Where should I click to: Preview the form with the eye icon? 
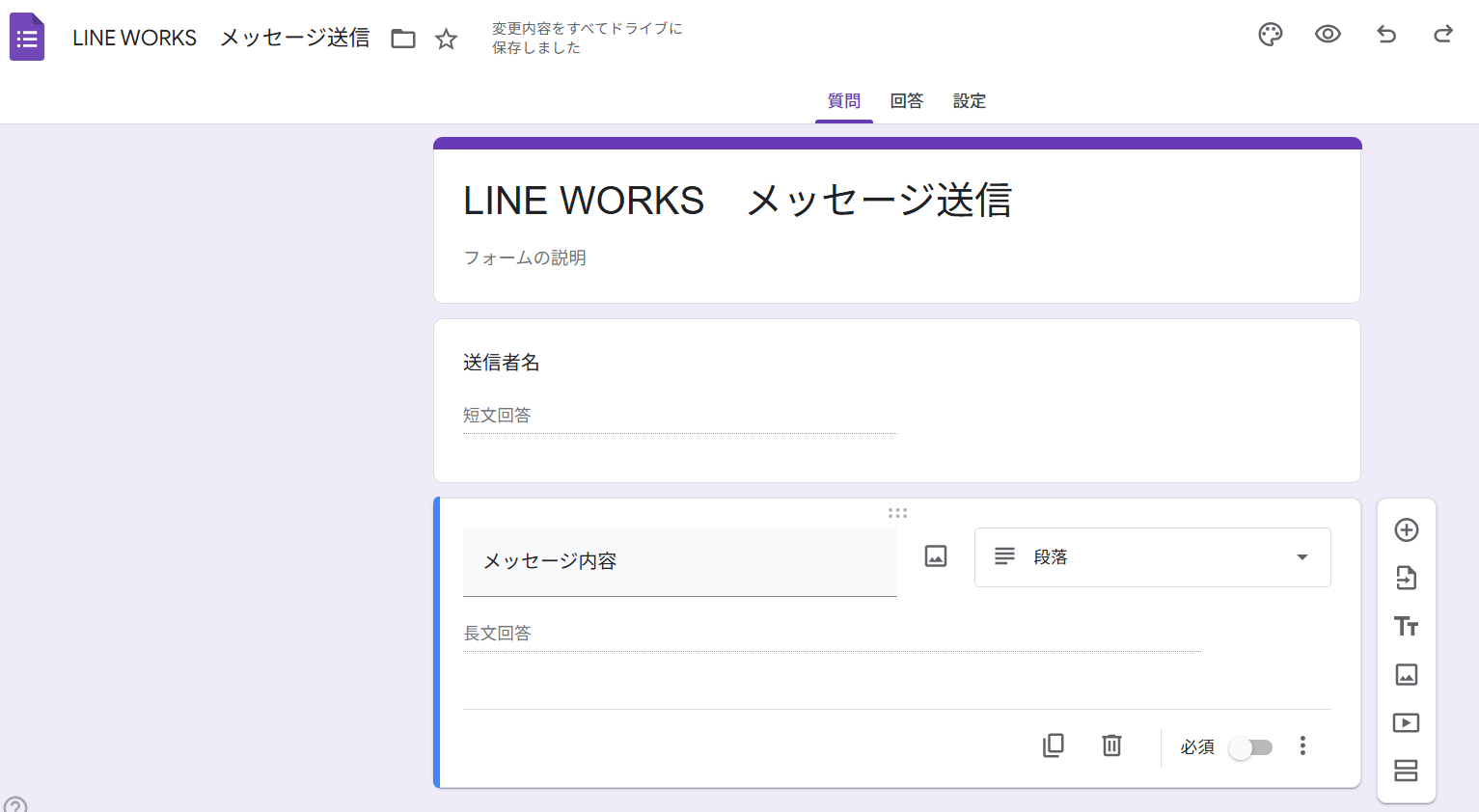[1328, 35]
